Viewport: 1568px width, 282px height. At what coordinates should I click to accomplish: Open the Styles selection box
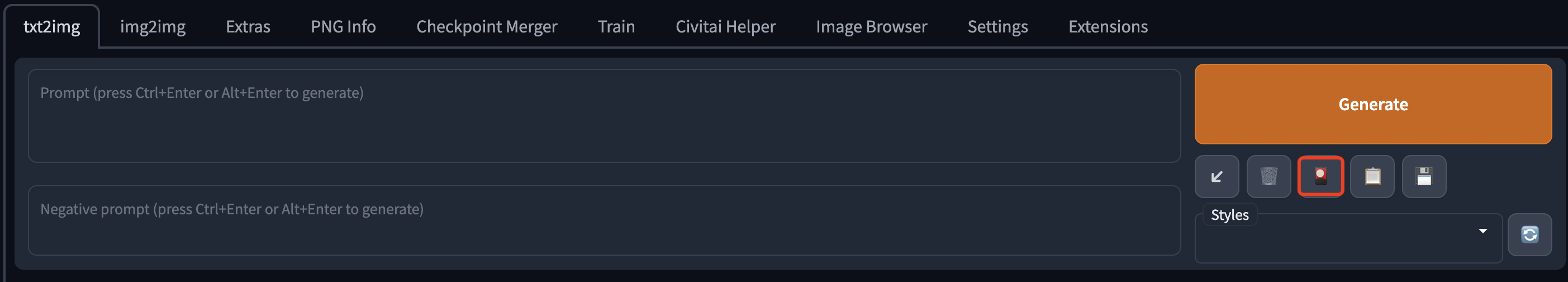coord(1348,238)
